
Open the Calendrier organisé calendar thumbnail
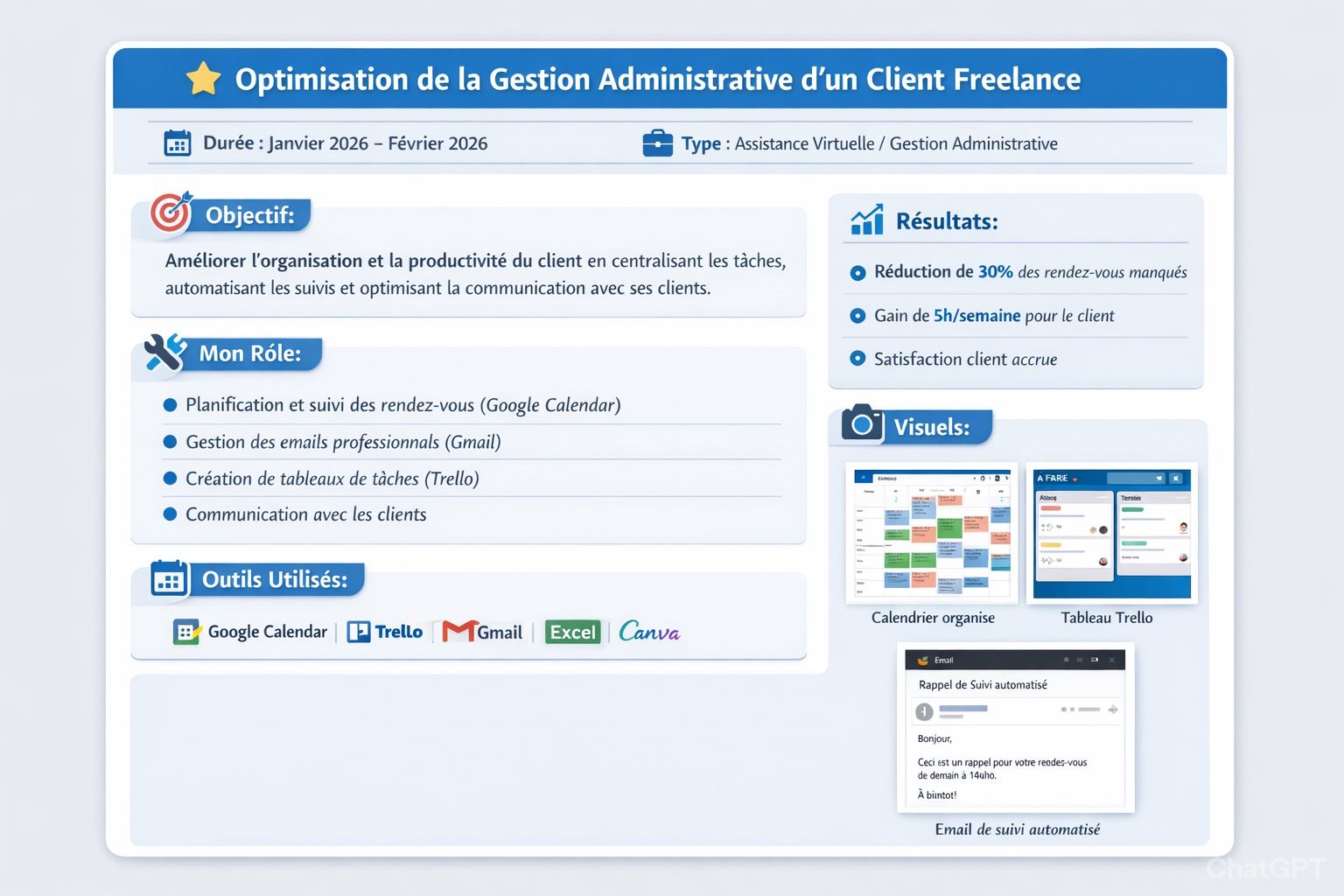932,533
